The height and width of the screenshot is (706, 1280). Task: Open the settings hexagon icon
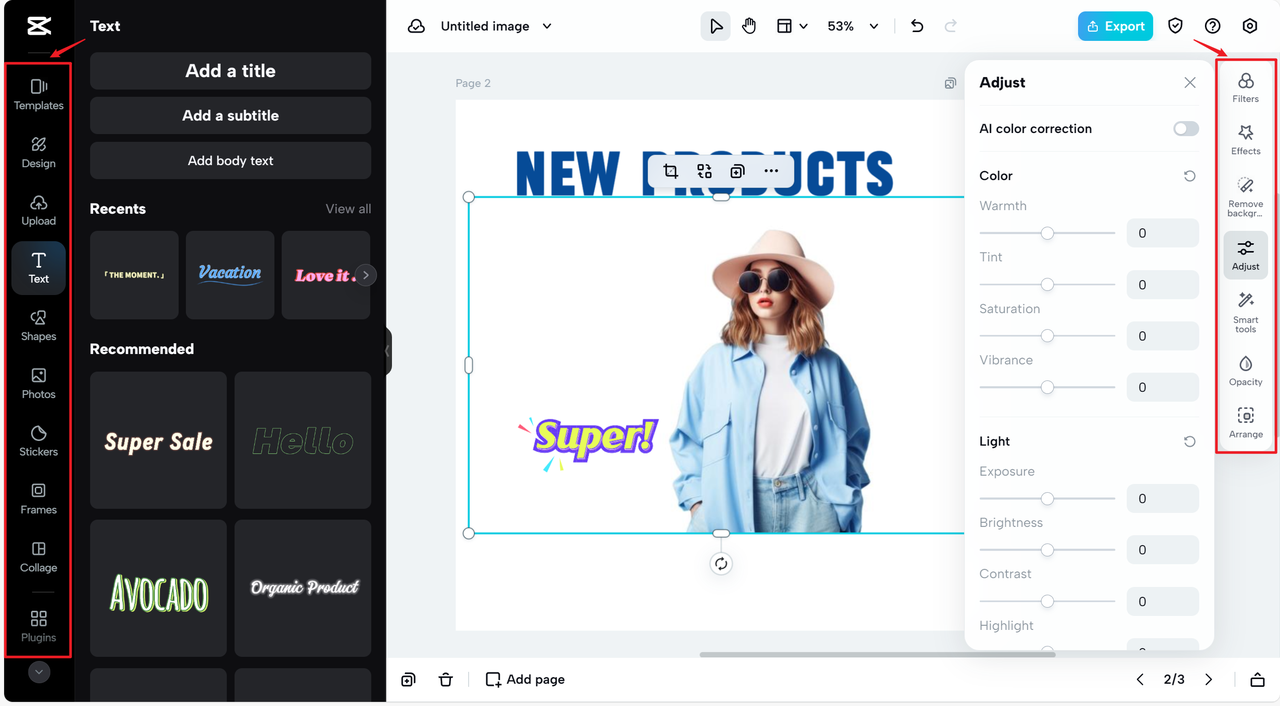[x=1250, y=26]
